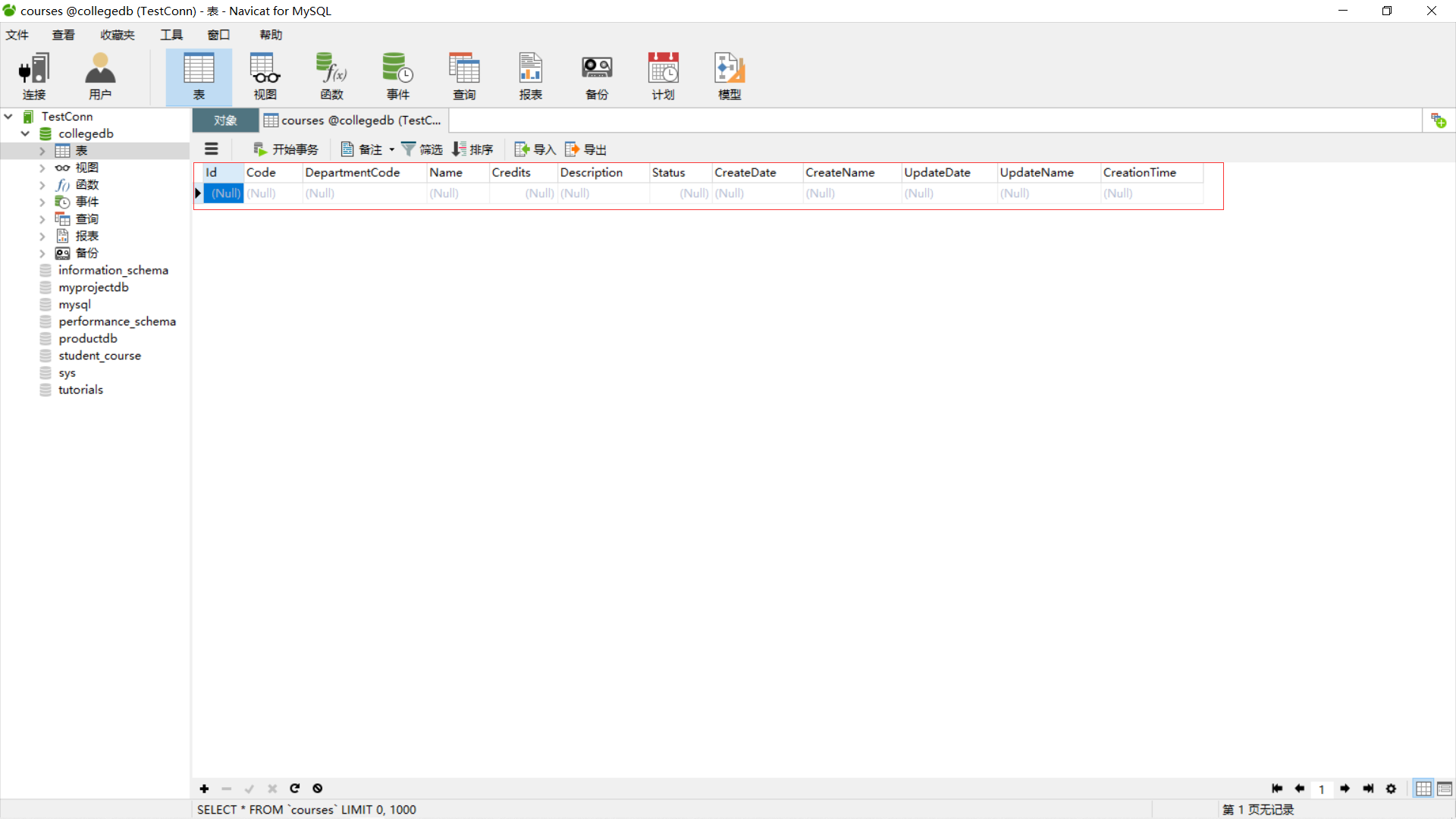The height and width of the screenshot is (819, 1456).
Task: Open the 模型 (Model) toolbar icon
Action: pos(730,76)
